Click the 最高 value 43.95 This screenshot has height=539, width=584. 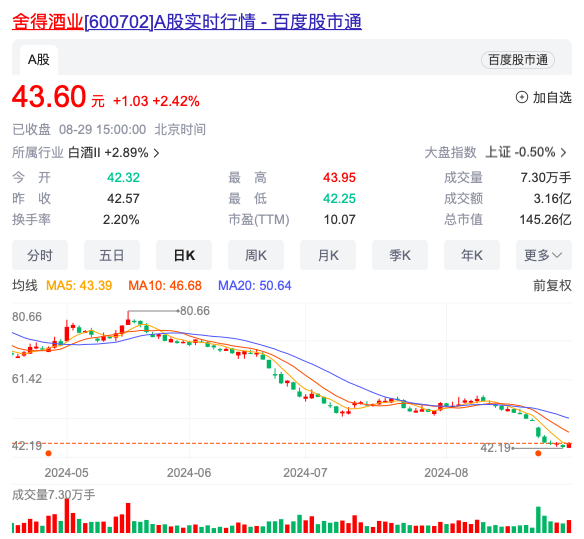click(339, 177)
